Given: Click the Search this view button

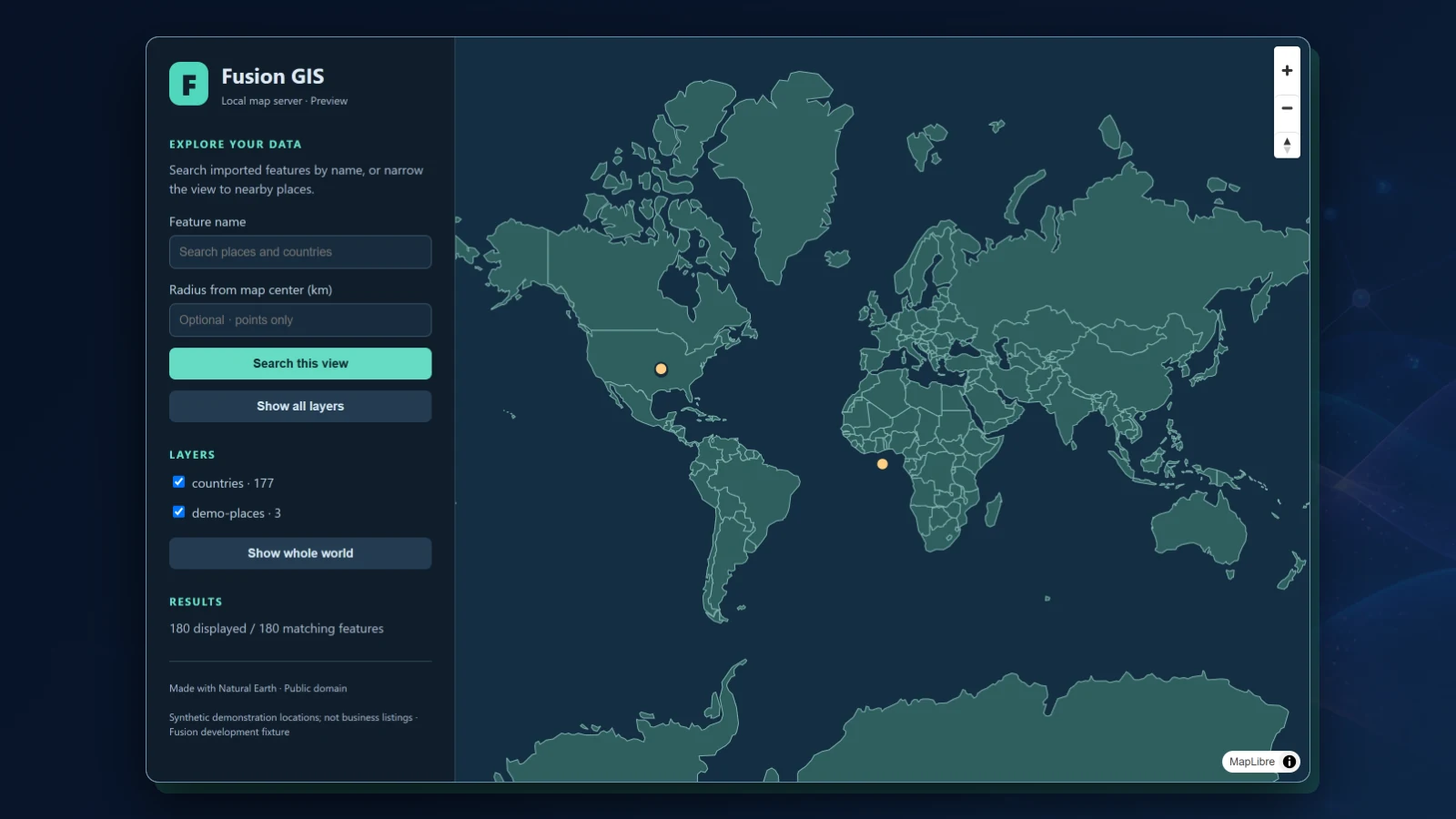Looking at the screenshot, I should tap(300, 363).
